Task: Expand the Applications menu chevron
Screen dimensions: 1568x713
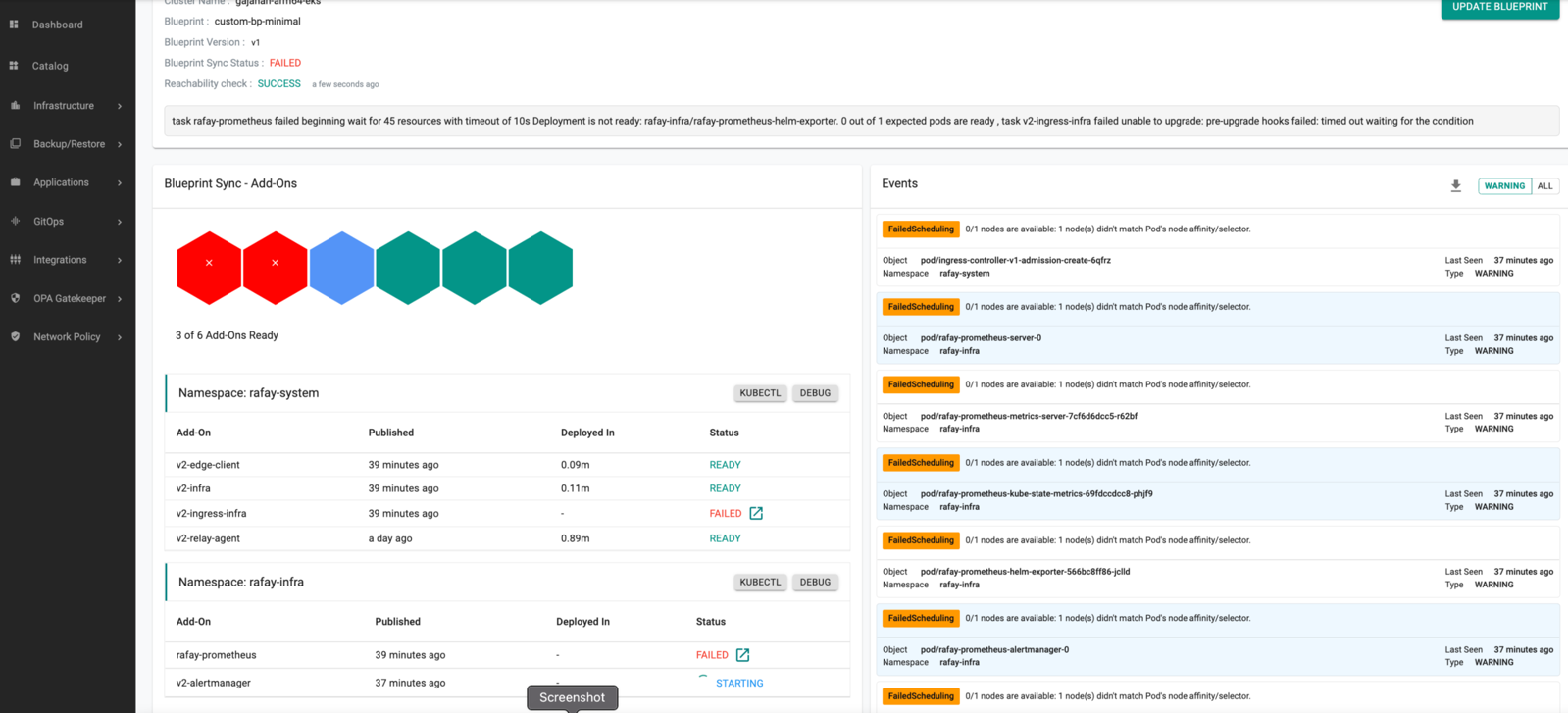Action: [x=120, y=182]
